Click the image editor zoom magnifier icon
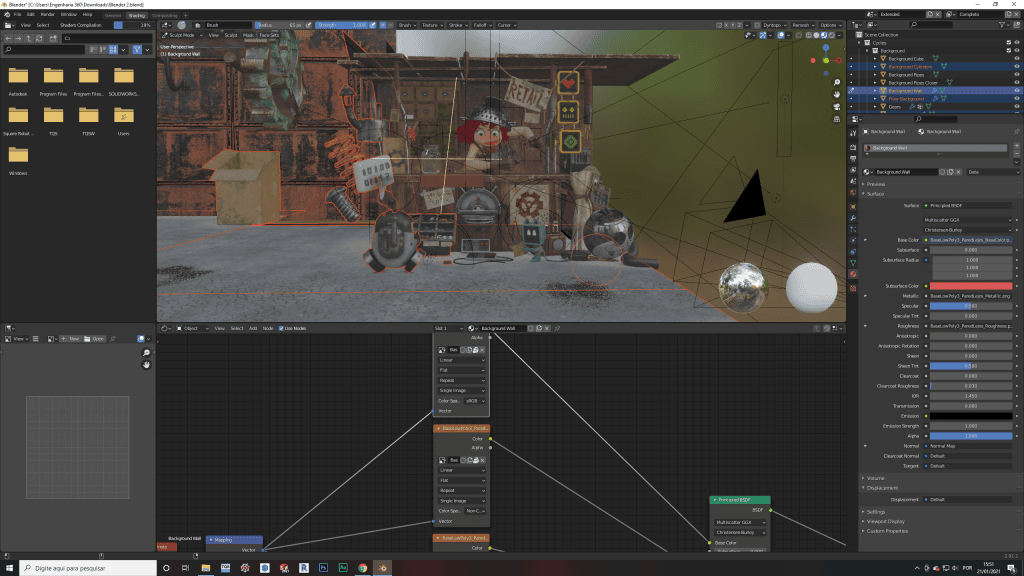1024x576 pixels. 146,353
